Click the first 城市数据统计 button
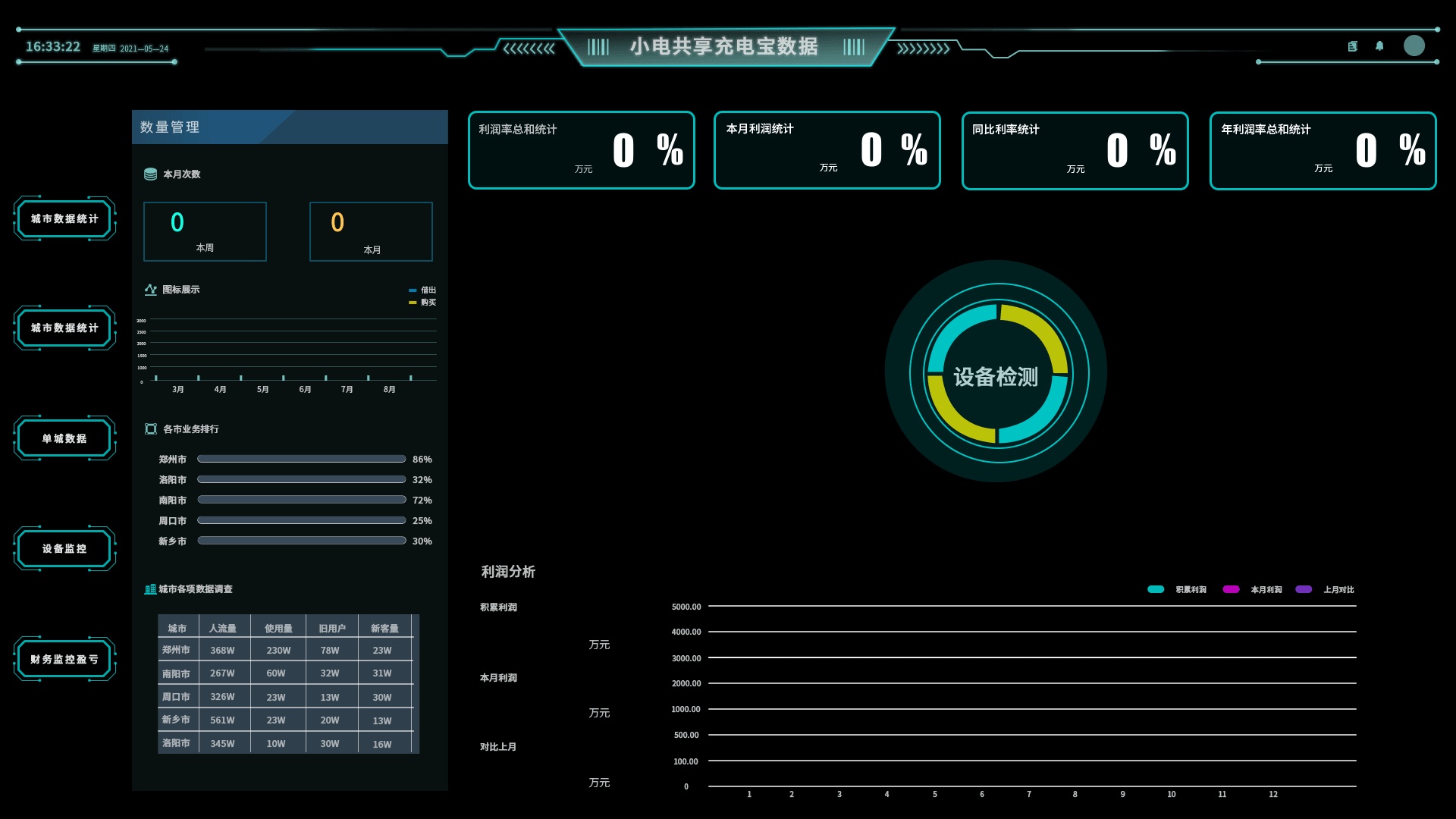 coord(64,218)
